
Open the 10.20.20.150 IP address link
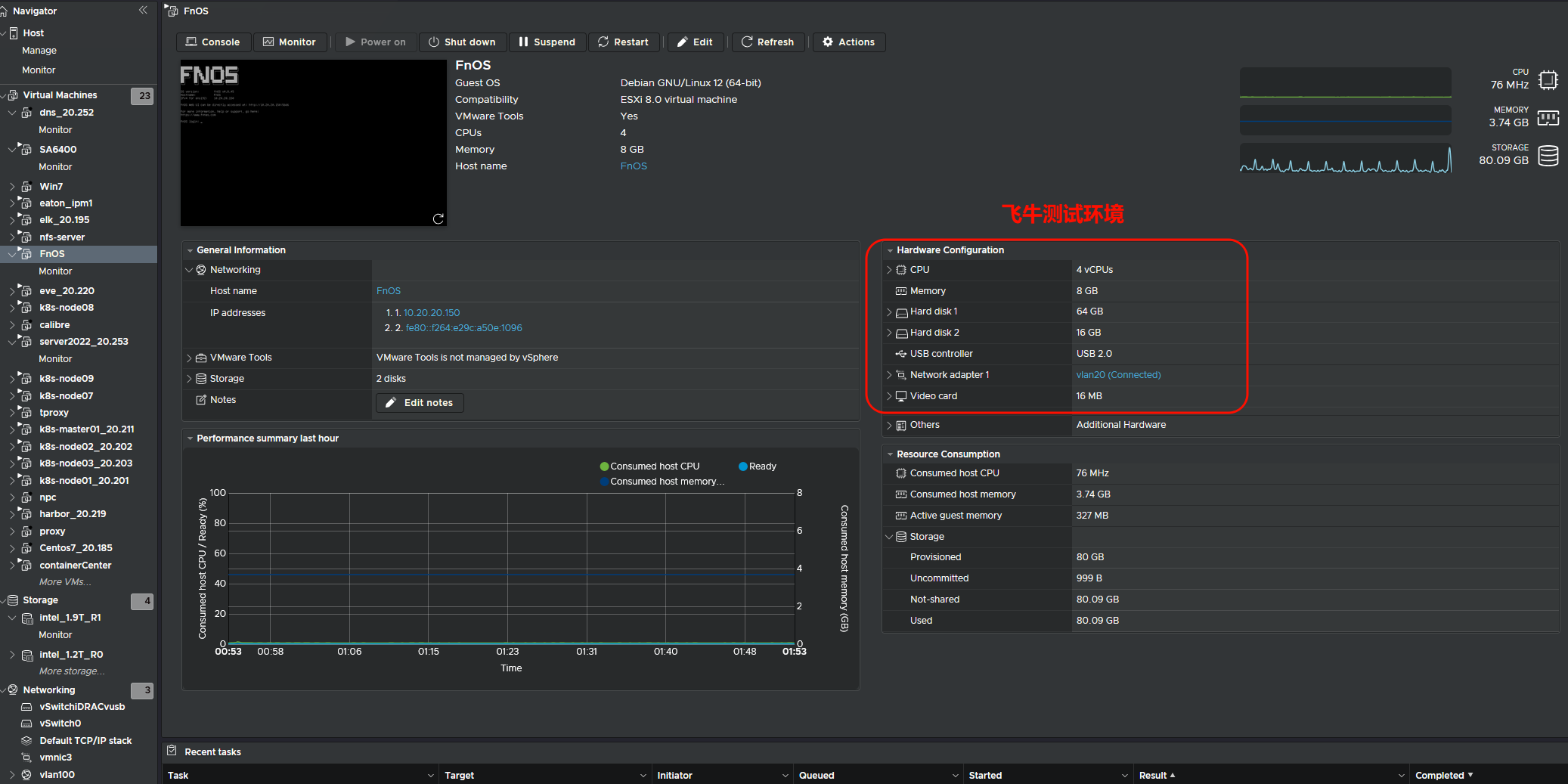431,313
